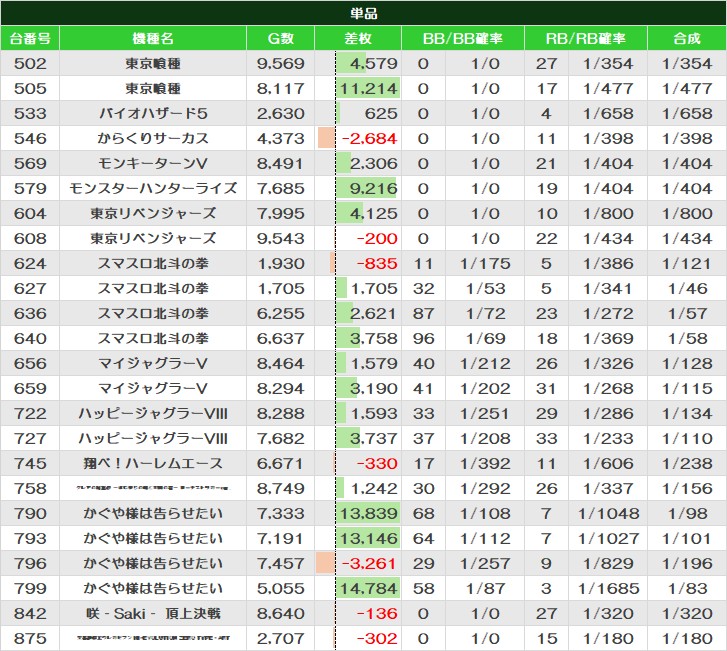Click BB probability 1/72
727x651 pixels.
[x=485, y=314]
